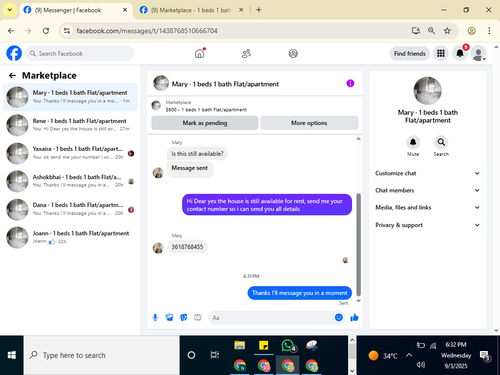Expand Chat members section
This screenshot has width=500, height=375.
pyautogui.click(x=428, y=190)
